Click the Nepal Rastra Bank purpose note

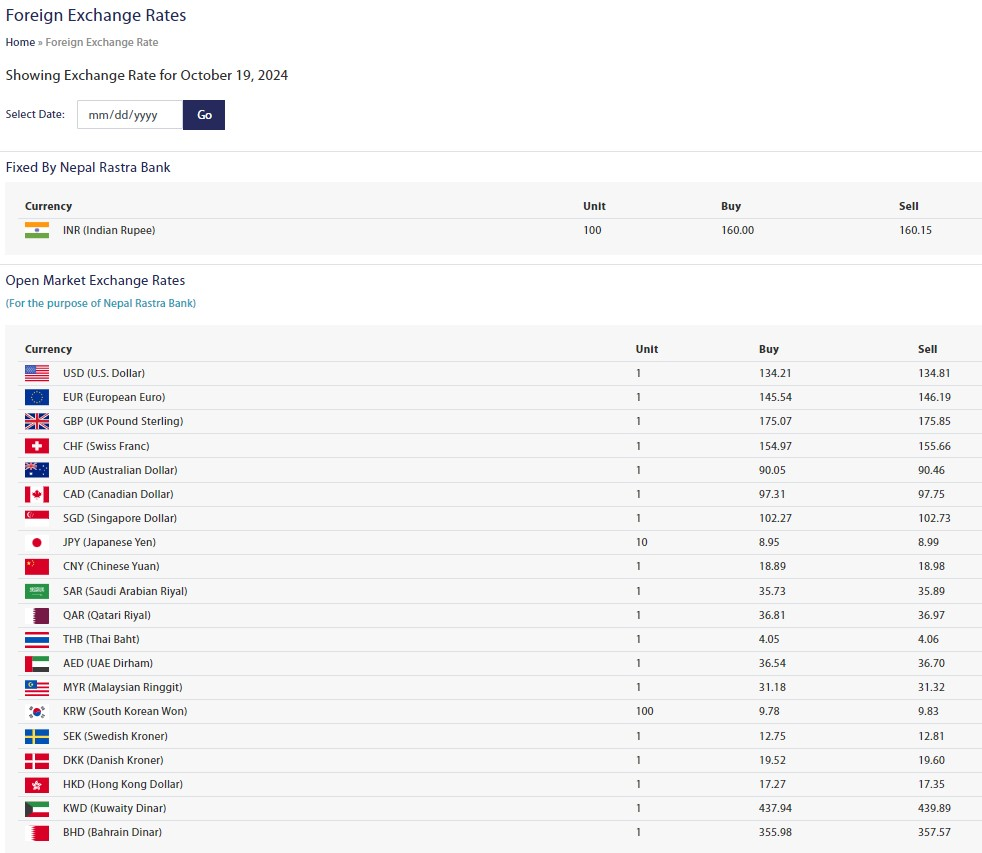(x=101, y=303)
